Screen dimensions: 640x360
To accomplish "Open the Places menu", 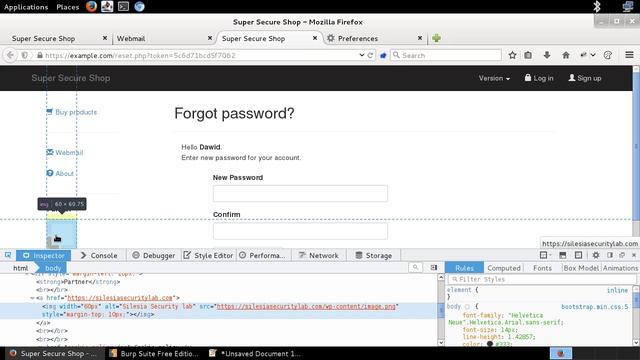I will [x=68, y=7].
